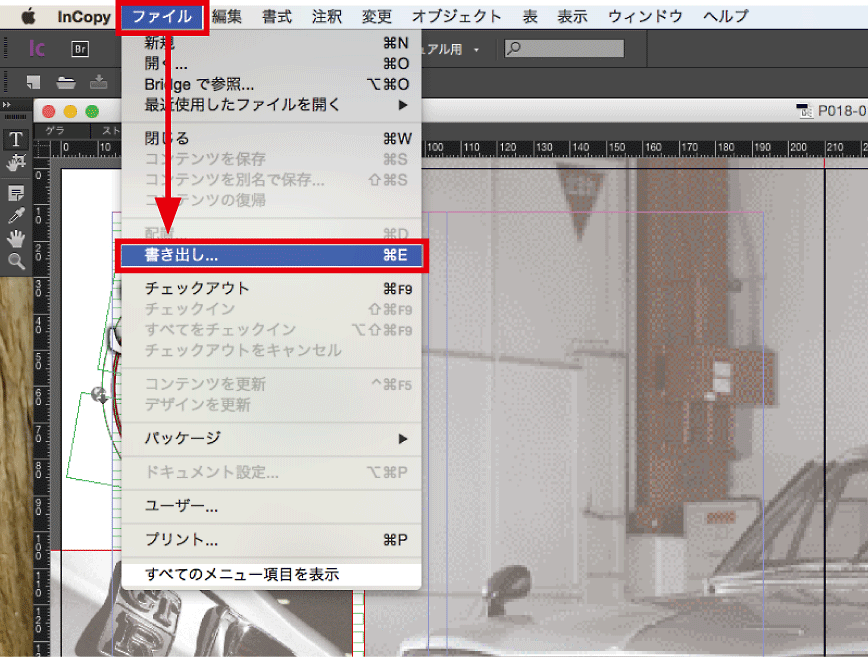Select the Hand tool
Viewport: 868px width, 657px height.
coord(16,238)
